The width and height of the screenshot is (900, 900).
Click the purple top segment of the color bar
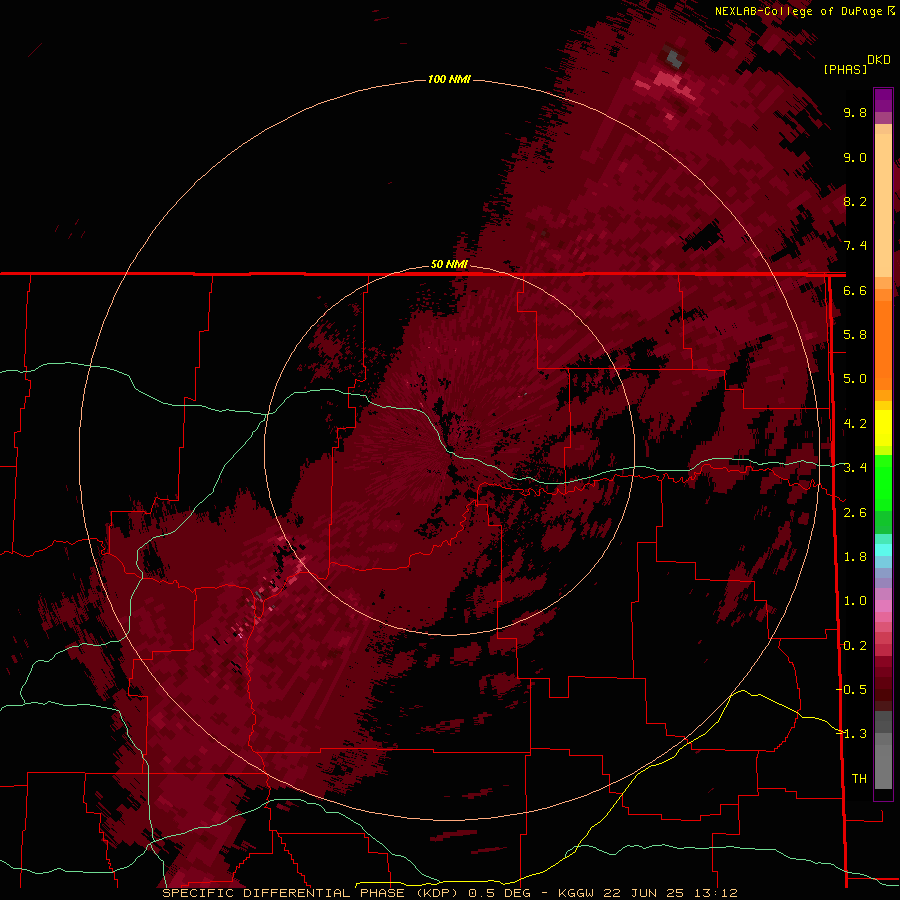(883, 100)
